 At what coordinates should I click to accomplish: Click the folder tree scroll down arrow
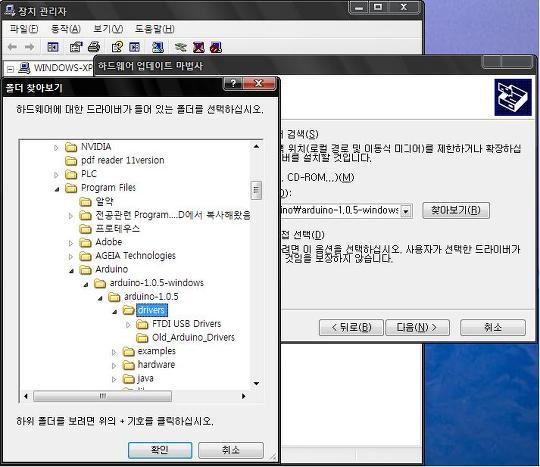pos(256,384)
